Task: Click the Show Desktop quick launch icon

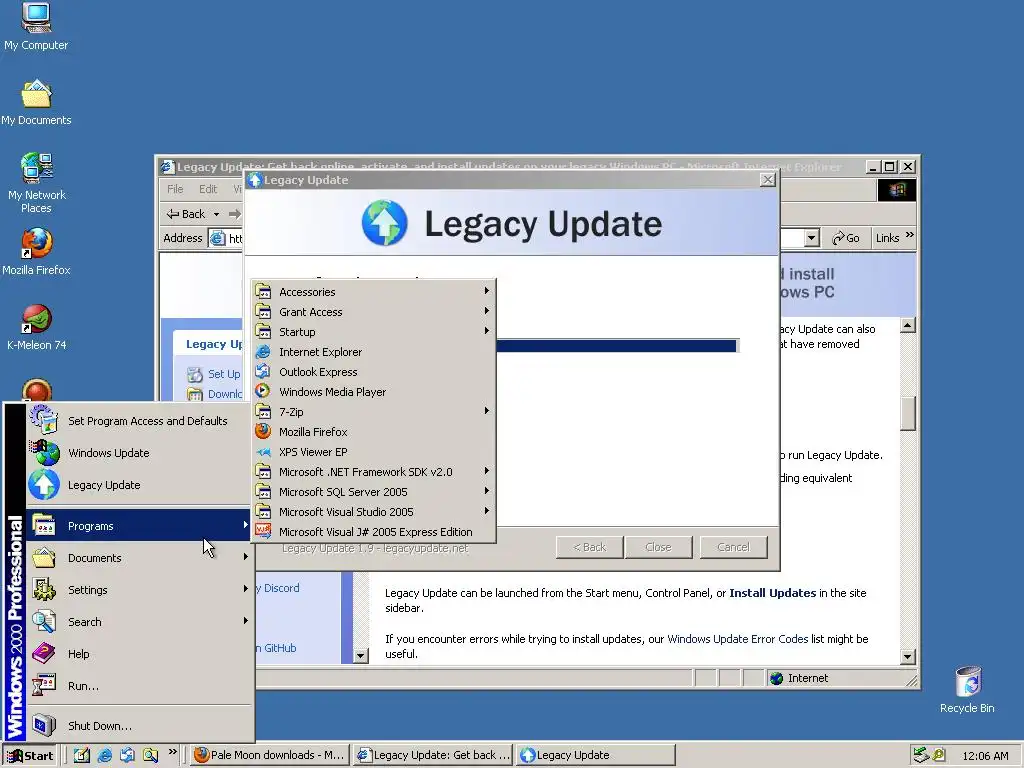Action: pyautogui.click(x=82, y=755)
